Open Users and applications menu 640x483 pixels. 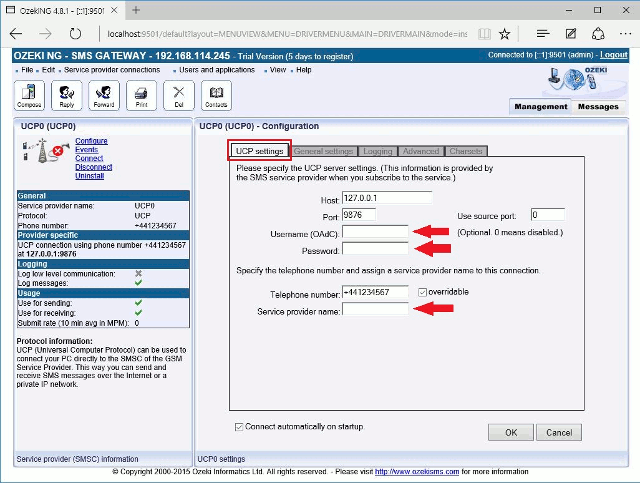coord(217,70)
